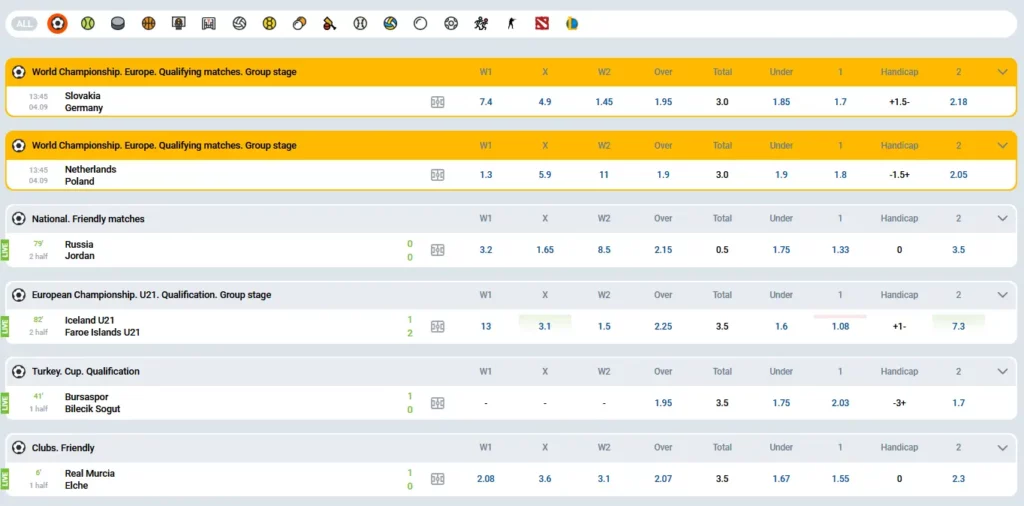Select draw odds 1.65 for Russia vs Jordan

click(x=545, y=250)
